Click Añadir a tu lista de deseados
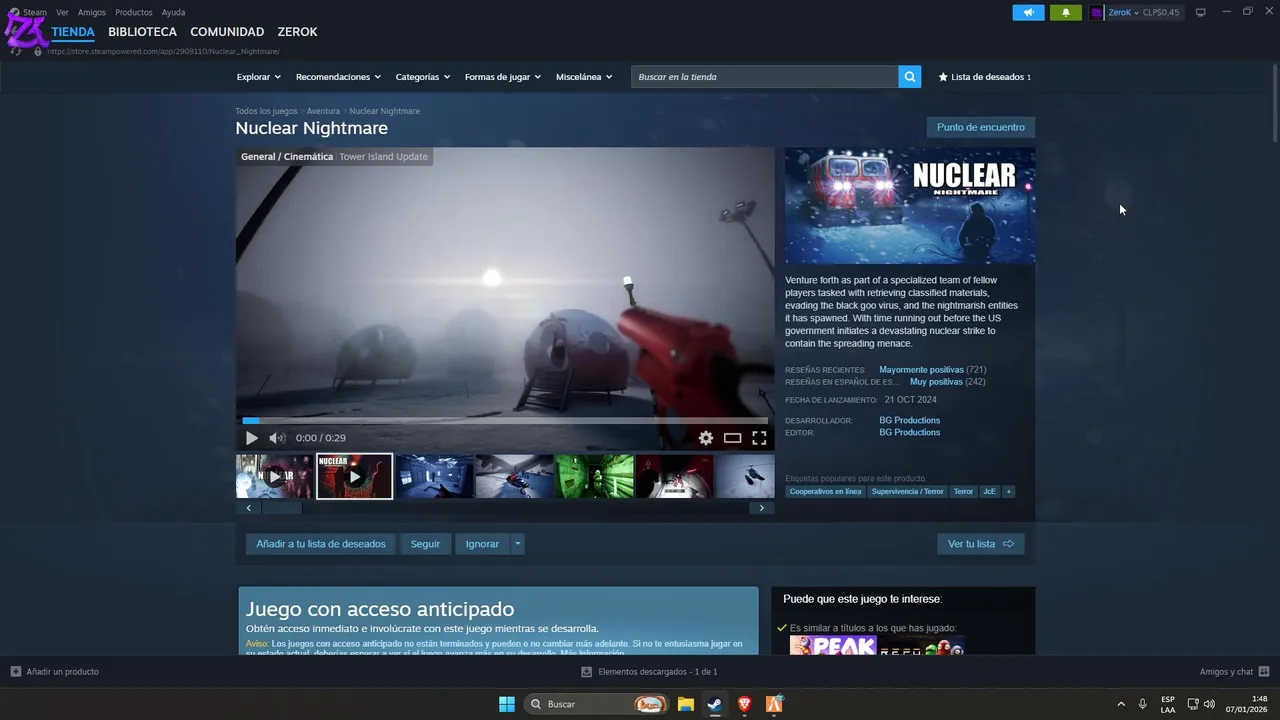 [x=320, y=544]
